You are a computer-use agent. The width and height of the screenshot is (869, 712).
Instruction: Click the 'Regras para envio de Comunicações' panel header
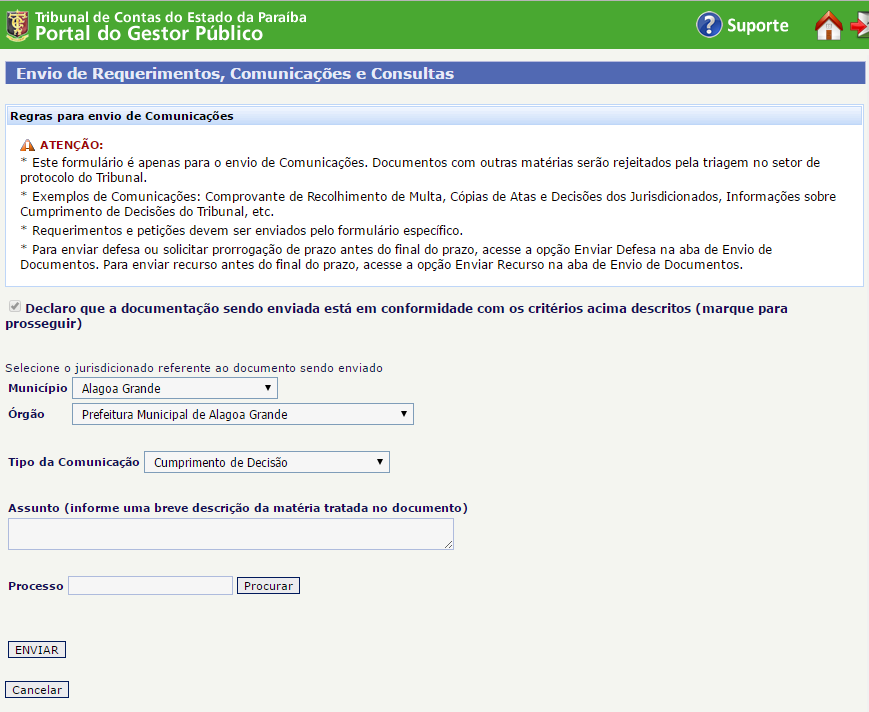pos(122,116)
